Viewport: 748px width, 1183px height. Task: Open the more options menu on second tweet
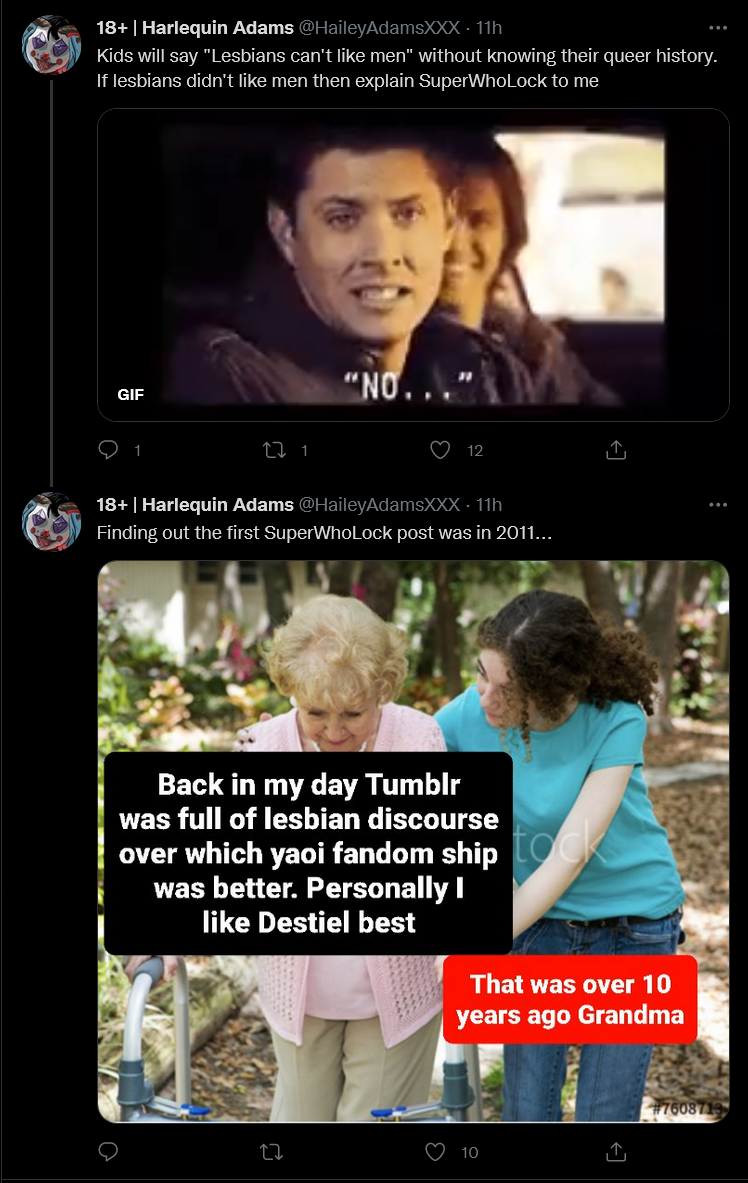pyautogui.click(x=718, y=505)
